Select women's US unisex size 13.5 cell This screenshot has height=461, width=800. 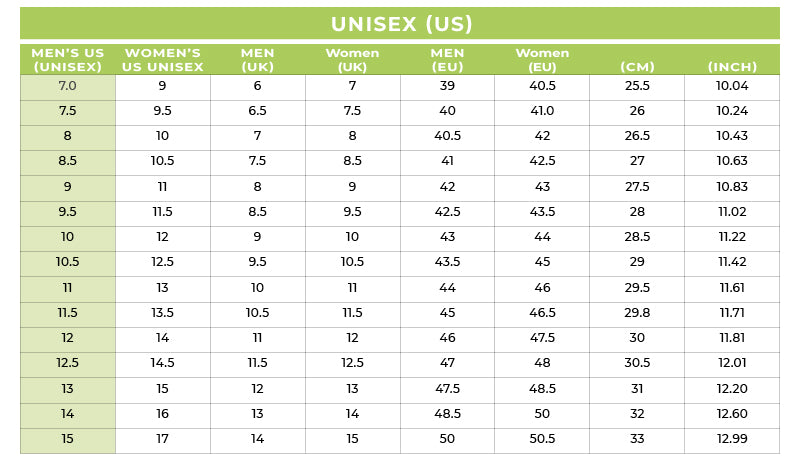click(162, 313)
